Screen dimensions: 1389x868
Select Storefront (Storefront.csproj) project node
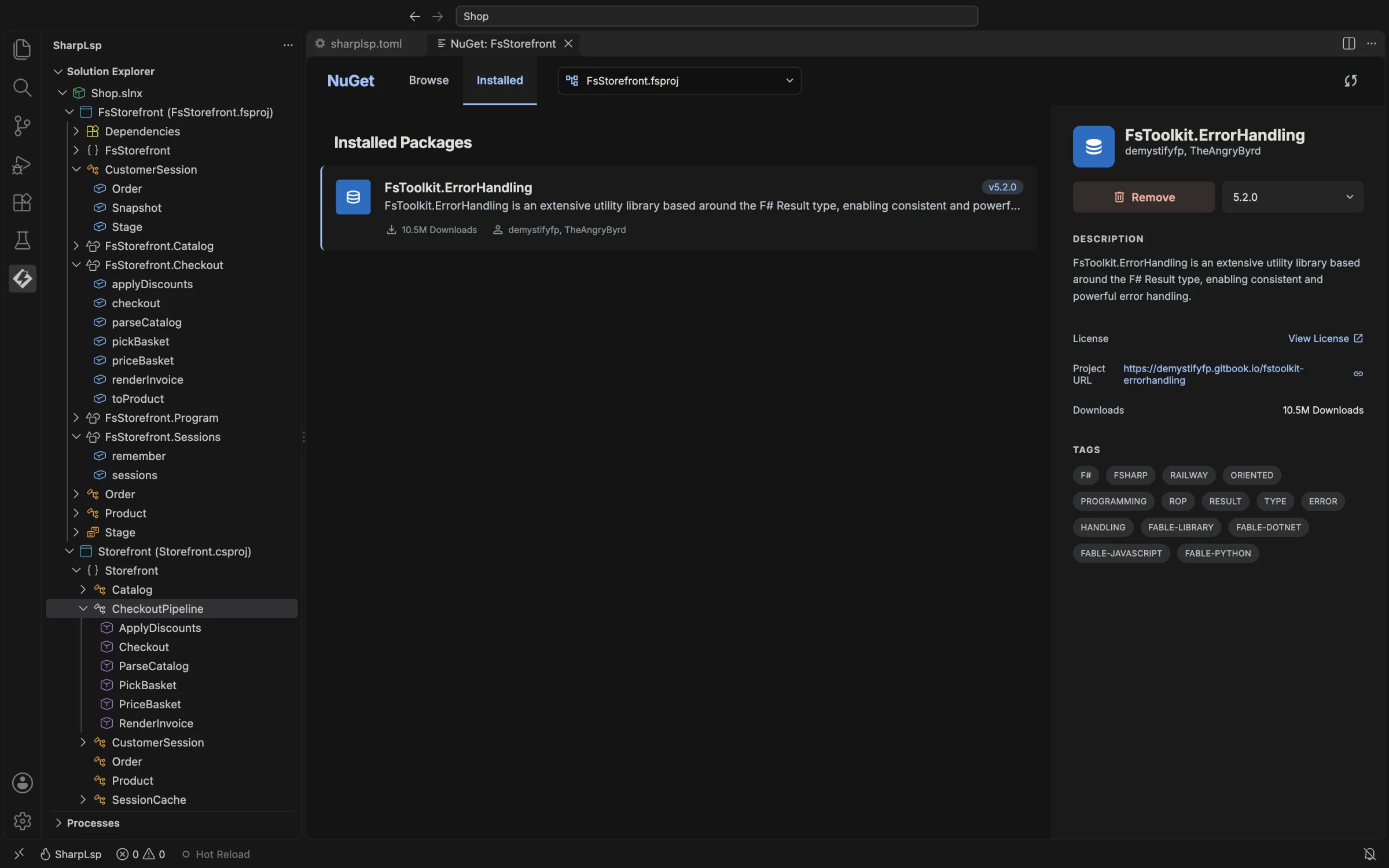point(174,551)
